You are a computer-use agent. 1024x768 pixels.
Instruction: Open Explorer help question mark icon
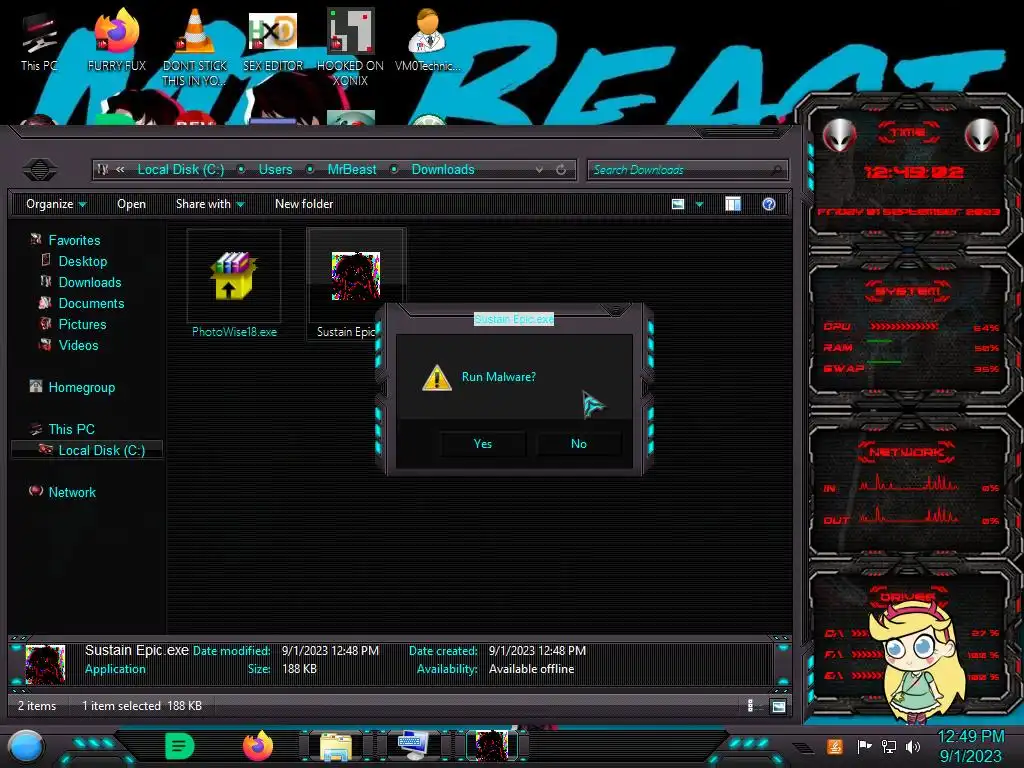click(x=769, y=204)
